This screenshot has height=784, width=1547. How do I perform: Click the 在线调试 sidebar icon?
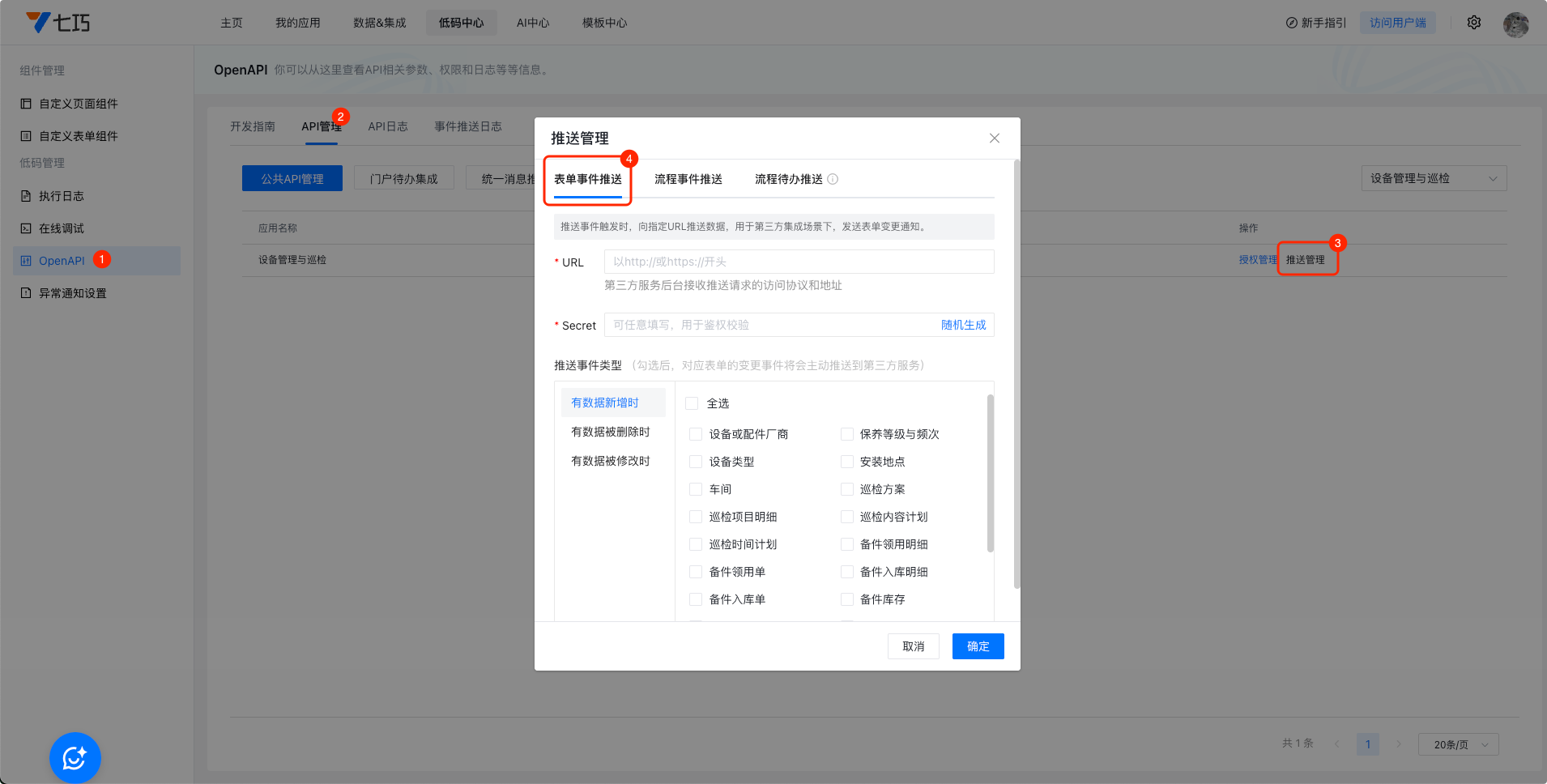[x=26, y=228]
